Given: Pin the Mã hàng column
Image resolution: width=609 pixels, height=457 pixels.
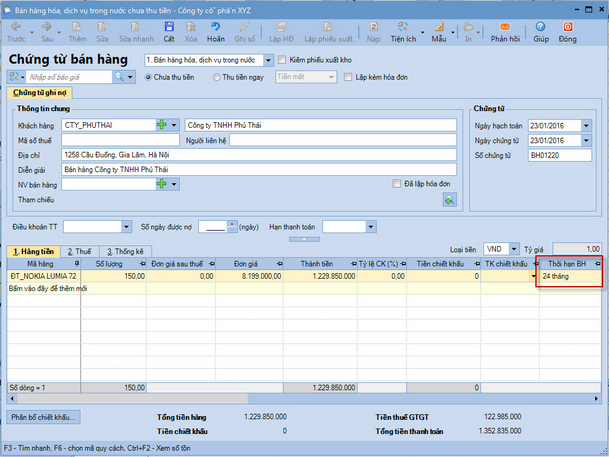Looking at the screenshot, I should pyautogui.click(x=77, y=264).
